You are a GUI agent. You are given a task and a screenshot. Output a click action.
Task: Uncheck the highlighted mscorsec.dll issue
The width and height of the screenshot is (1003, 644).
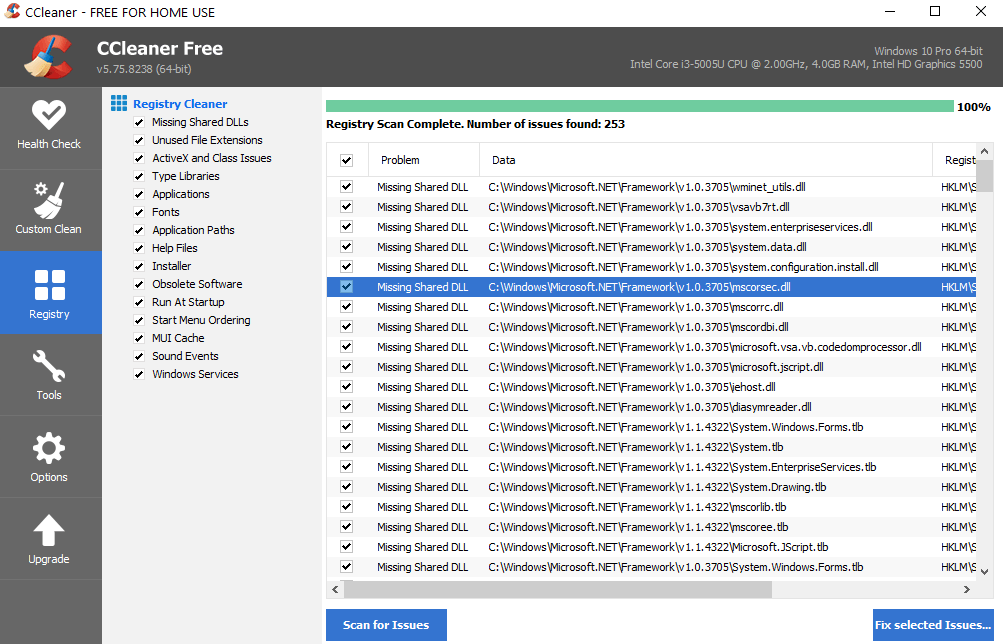click(x=347, y=287)
